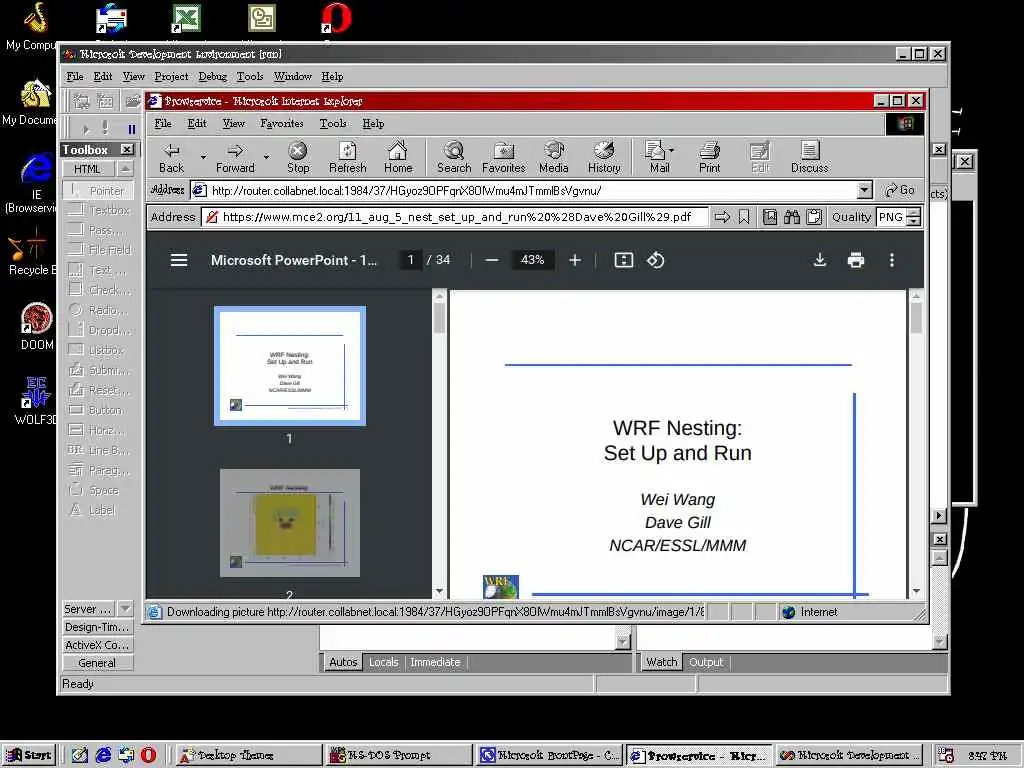This screenshot has width=1024, height=768.
Task: Zoom out the PDF with minus icon
Action: click(x=492, y=261)
